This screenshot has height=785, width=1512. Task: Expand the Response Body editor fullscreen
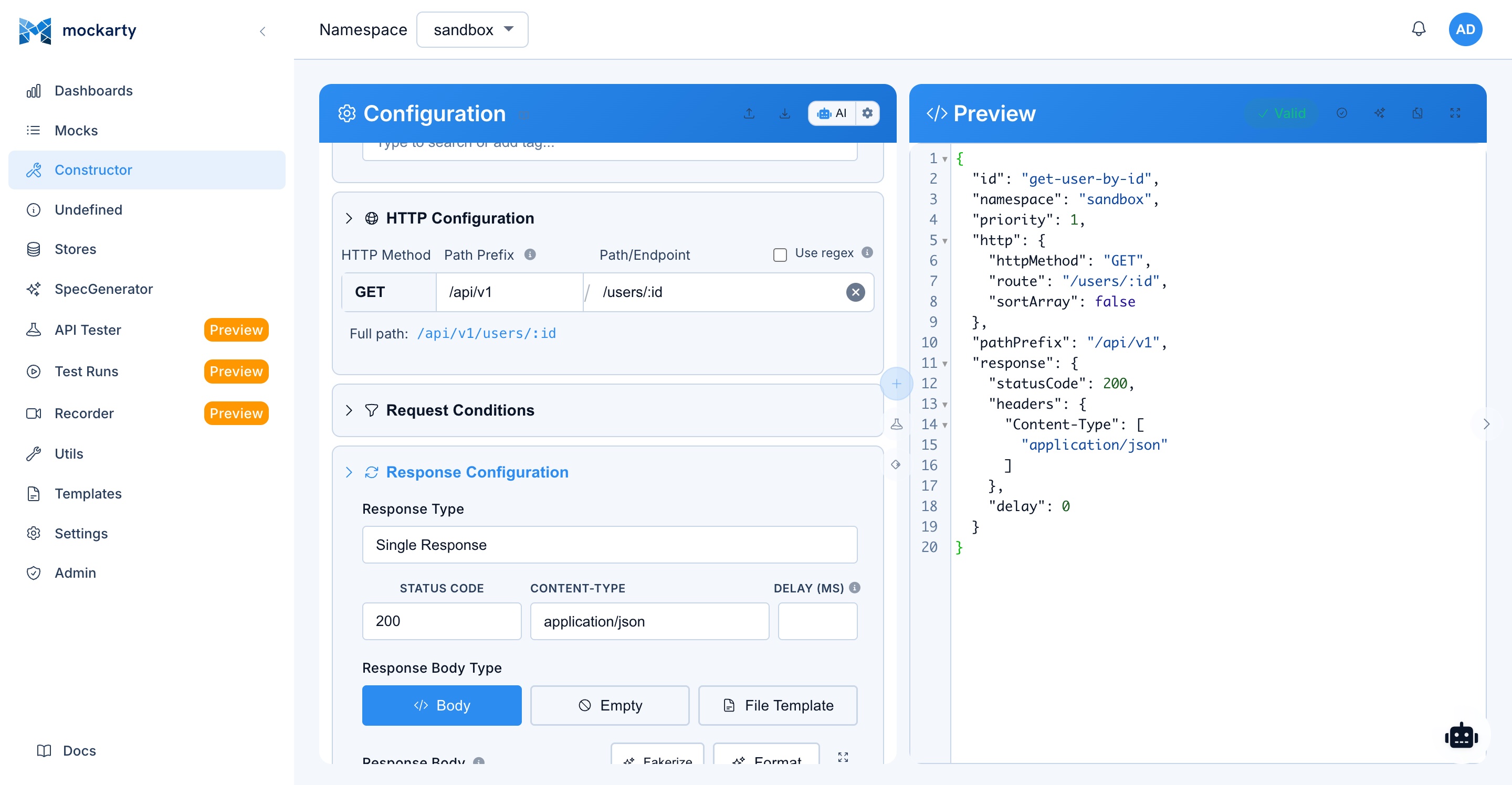tap(843, 757)
